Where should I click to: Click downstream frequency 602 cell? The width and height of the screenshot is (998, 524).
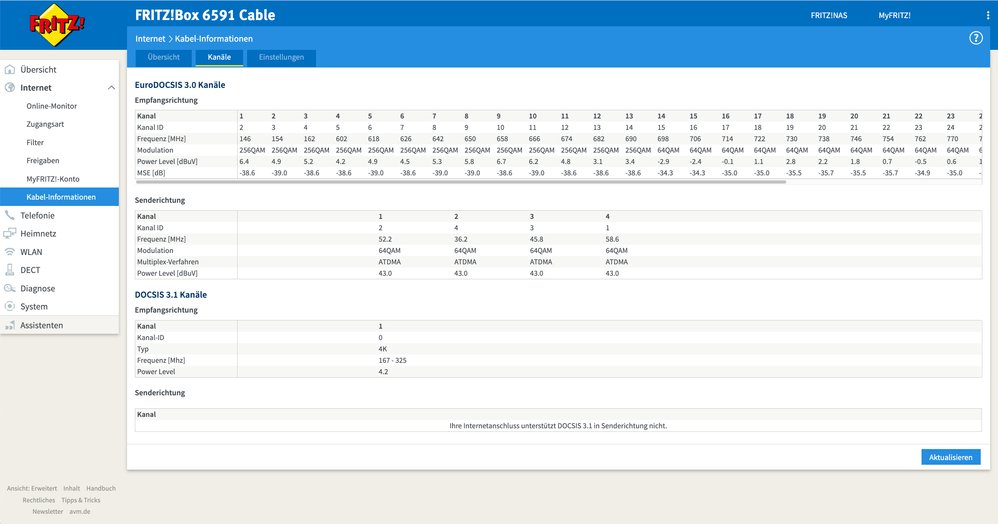coord(342,139)
